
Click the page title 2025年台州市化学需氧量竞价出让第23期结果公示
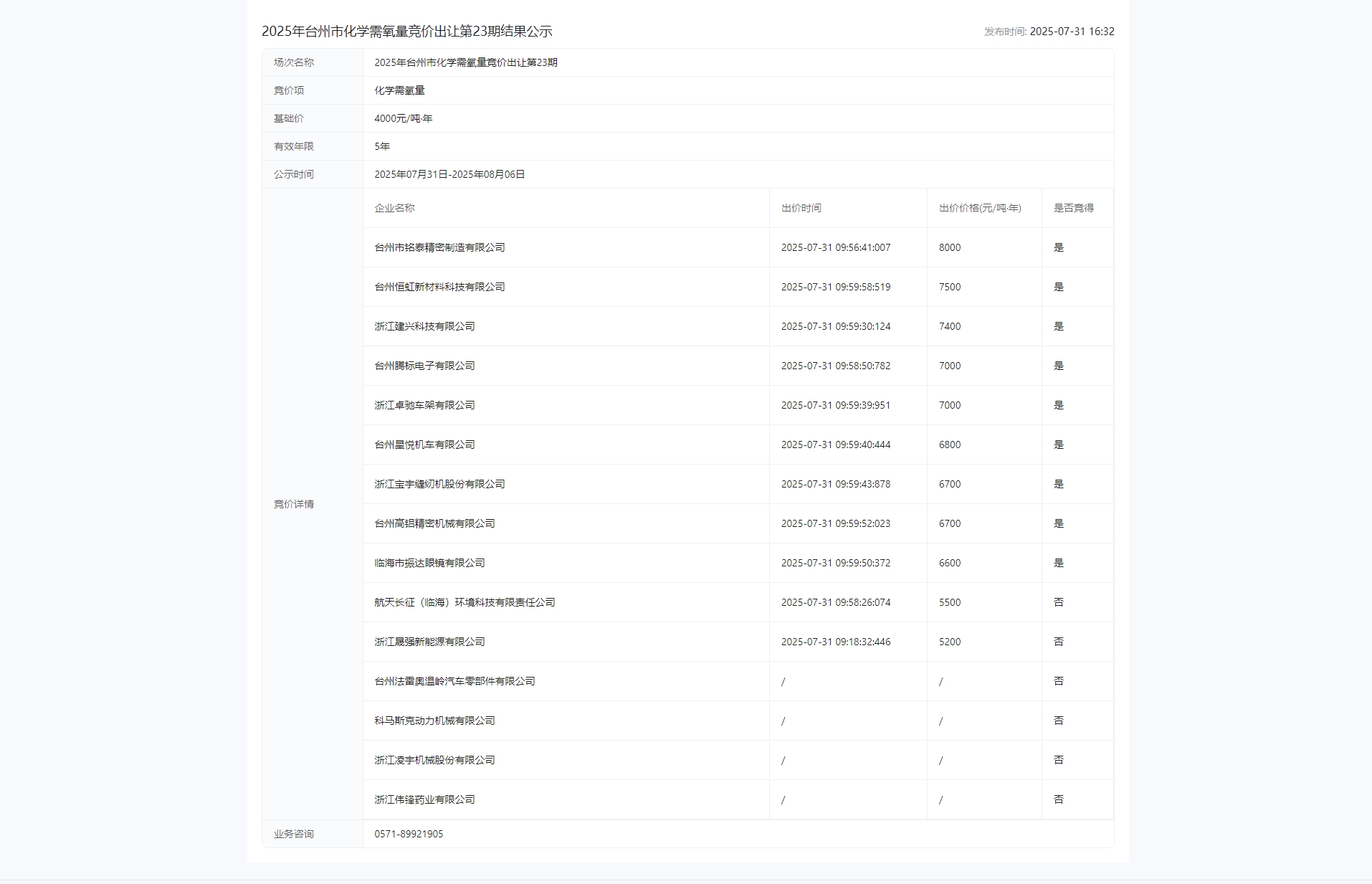406,32
